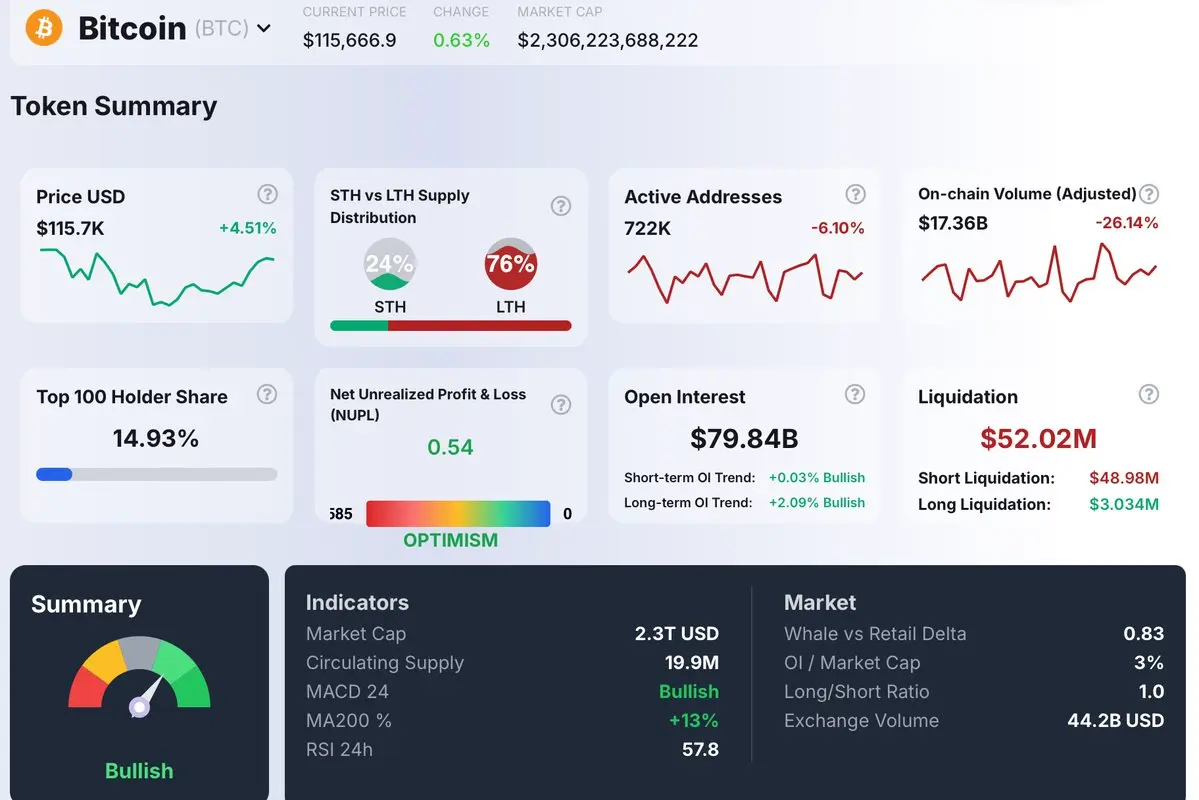1199x800 pixels.
Task: Click the +4.51% price change
Action: [x=248, y=228]
